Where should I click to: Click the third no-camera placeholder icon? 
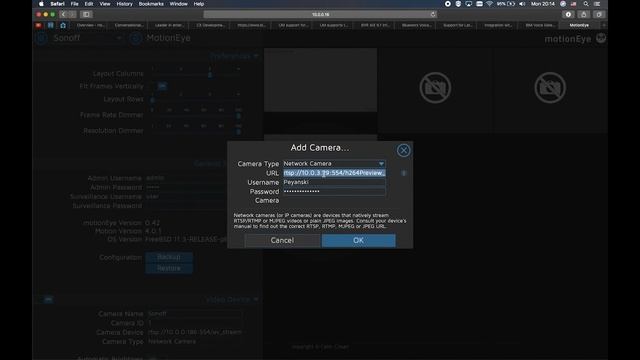(x=550, y=88)
